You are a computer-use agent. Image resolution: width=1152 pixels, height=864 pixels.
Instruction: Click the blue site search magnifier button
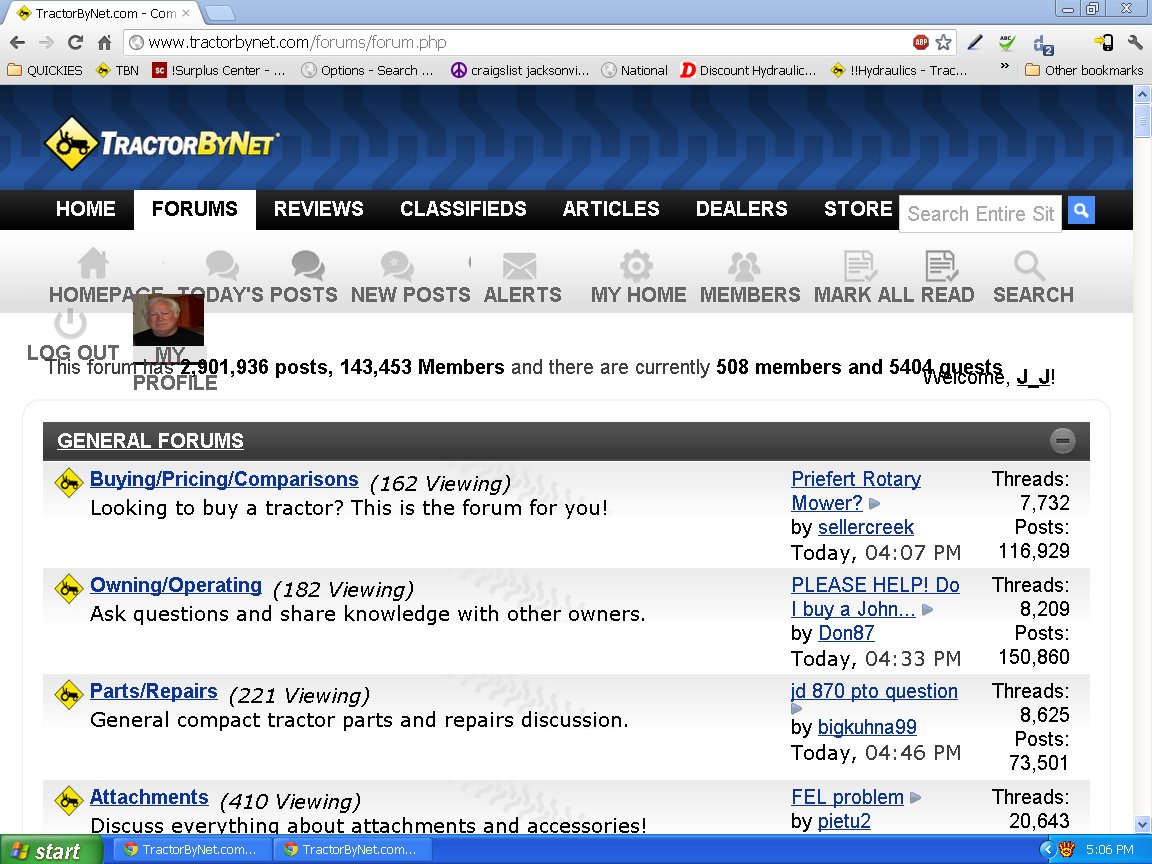tap(1081, 211)
